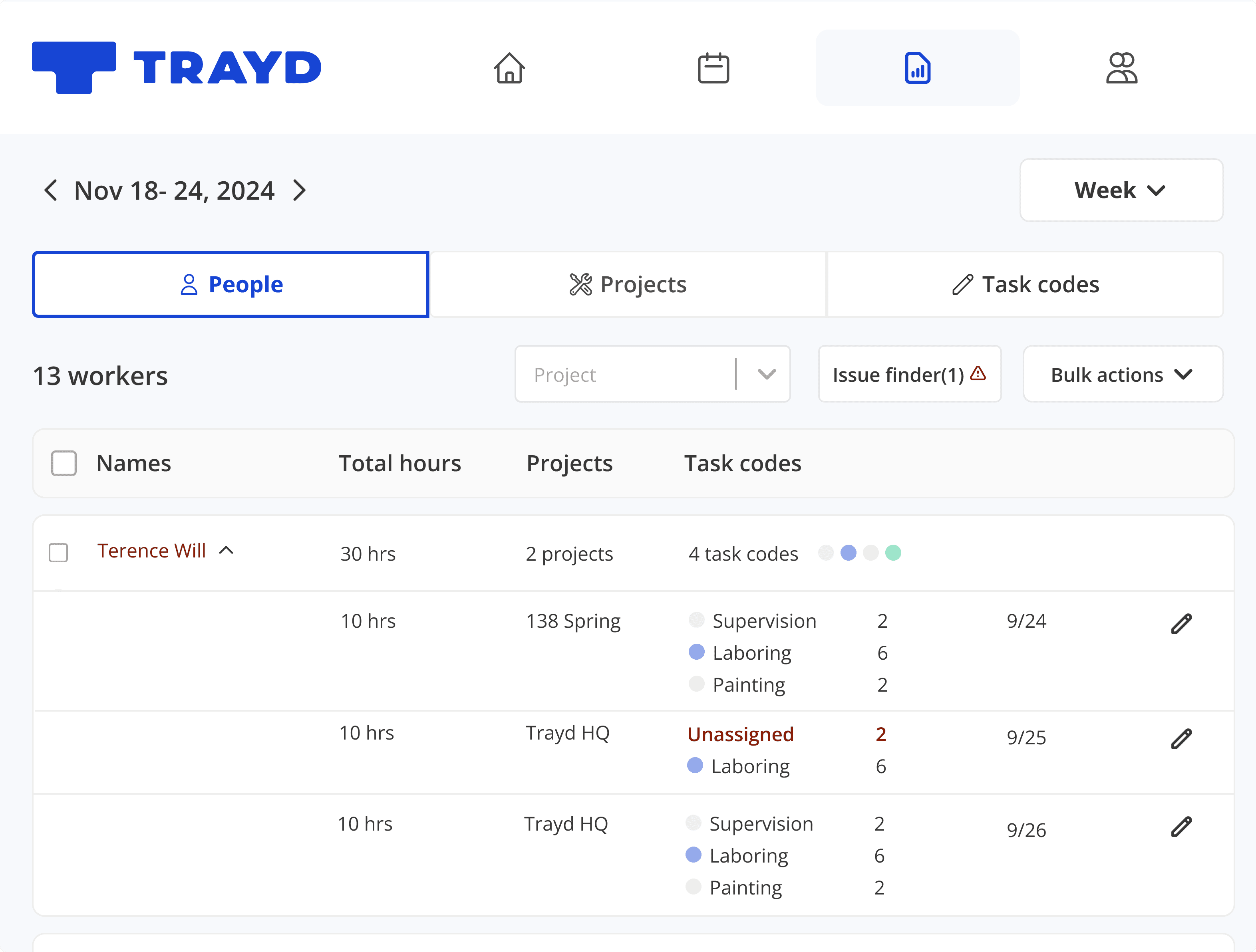This screenshot has width=1256, height=952.
Task: Collapse the Terence Will row chevron
Action: click(226, 550)
